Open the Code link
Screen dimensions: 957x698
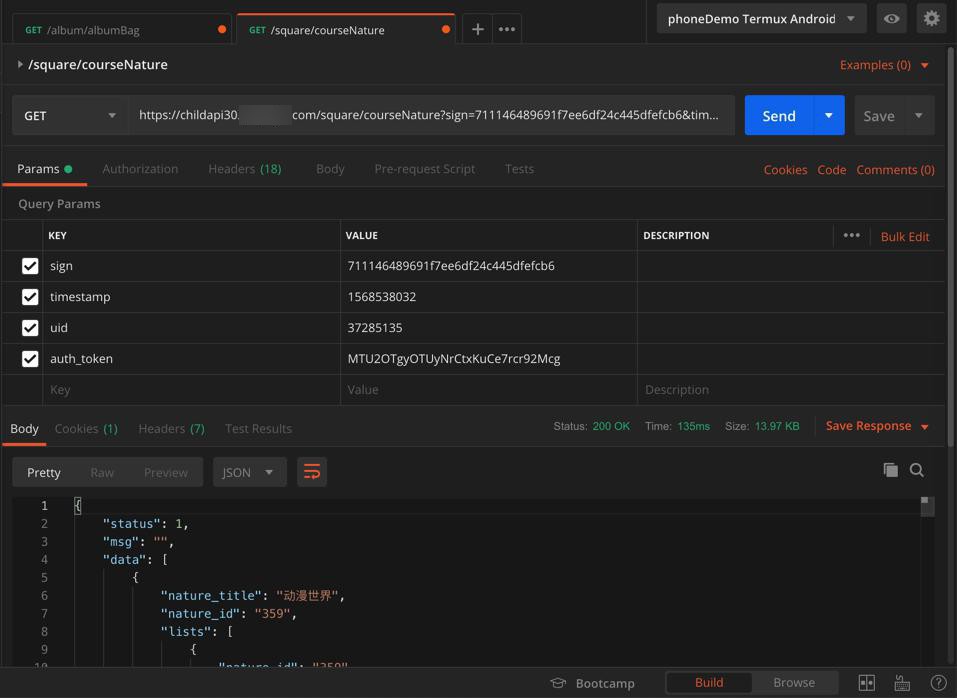pos(832,170)
